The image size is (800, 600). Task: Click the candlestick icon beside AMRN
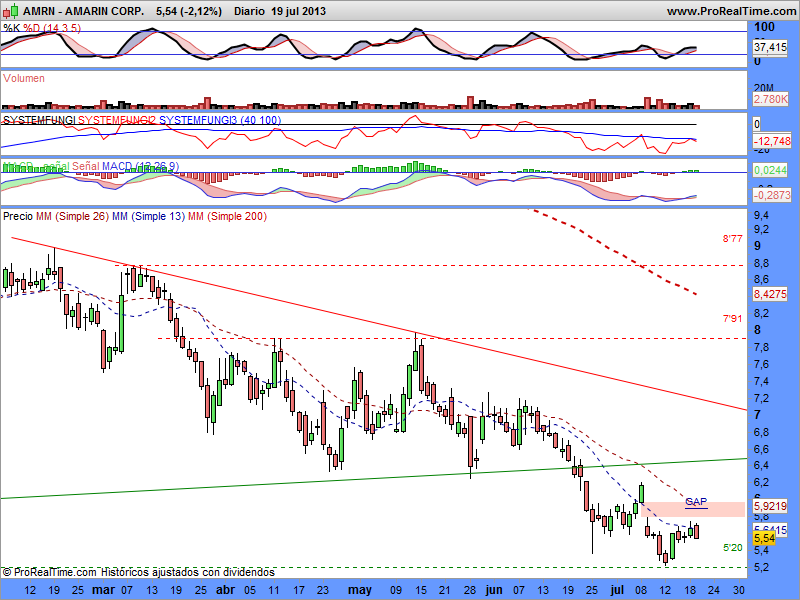point(10,11)
